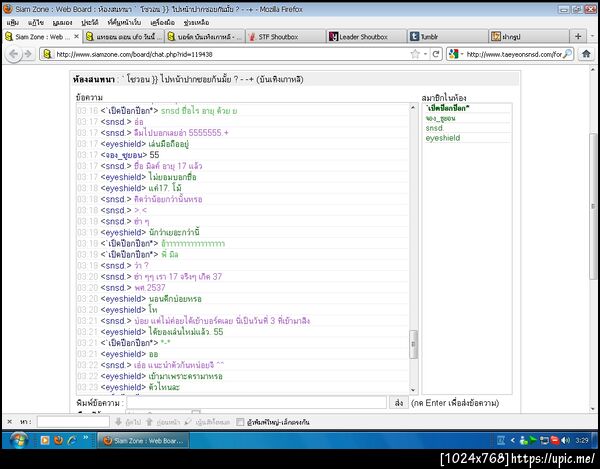Click the language bar icon in the tray
Viewport: 600px width, 469px height.
(501, 441)
